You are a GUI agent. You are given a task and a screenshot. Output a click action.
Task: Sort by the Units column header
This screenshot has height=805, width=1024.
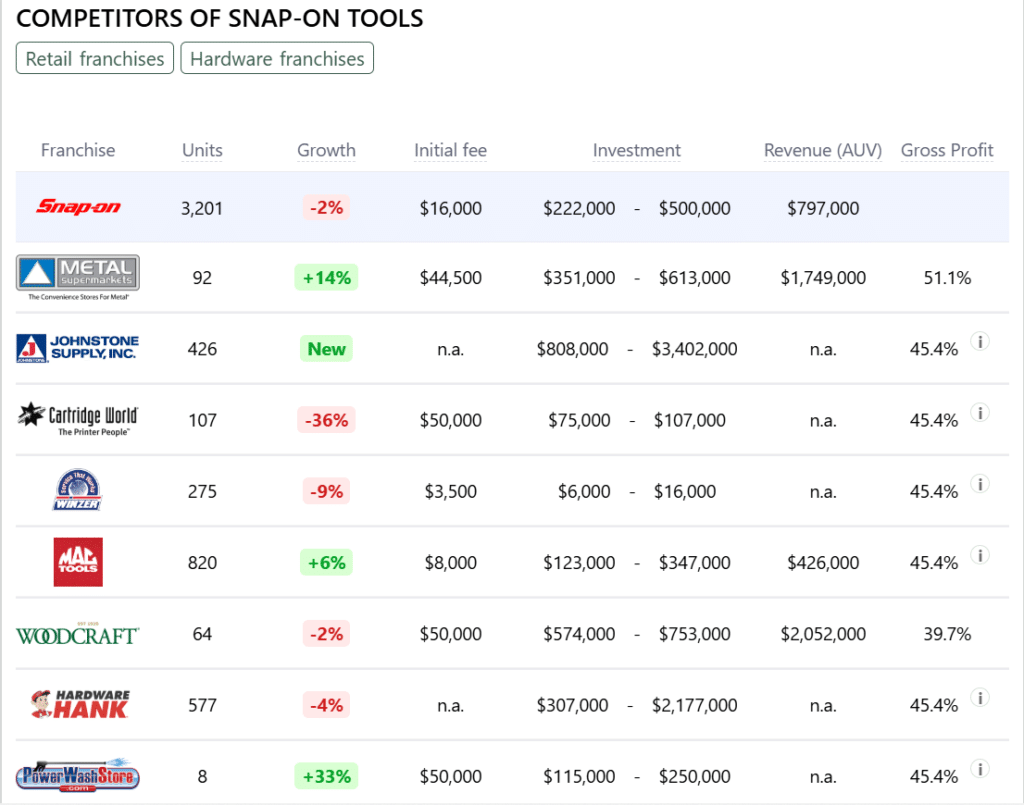tap(202, 150)
